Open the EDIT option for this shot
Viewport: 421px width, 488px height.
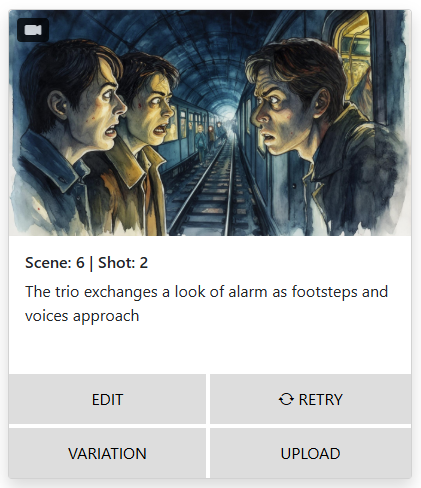pyautogui.click(x=107, y=399)
